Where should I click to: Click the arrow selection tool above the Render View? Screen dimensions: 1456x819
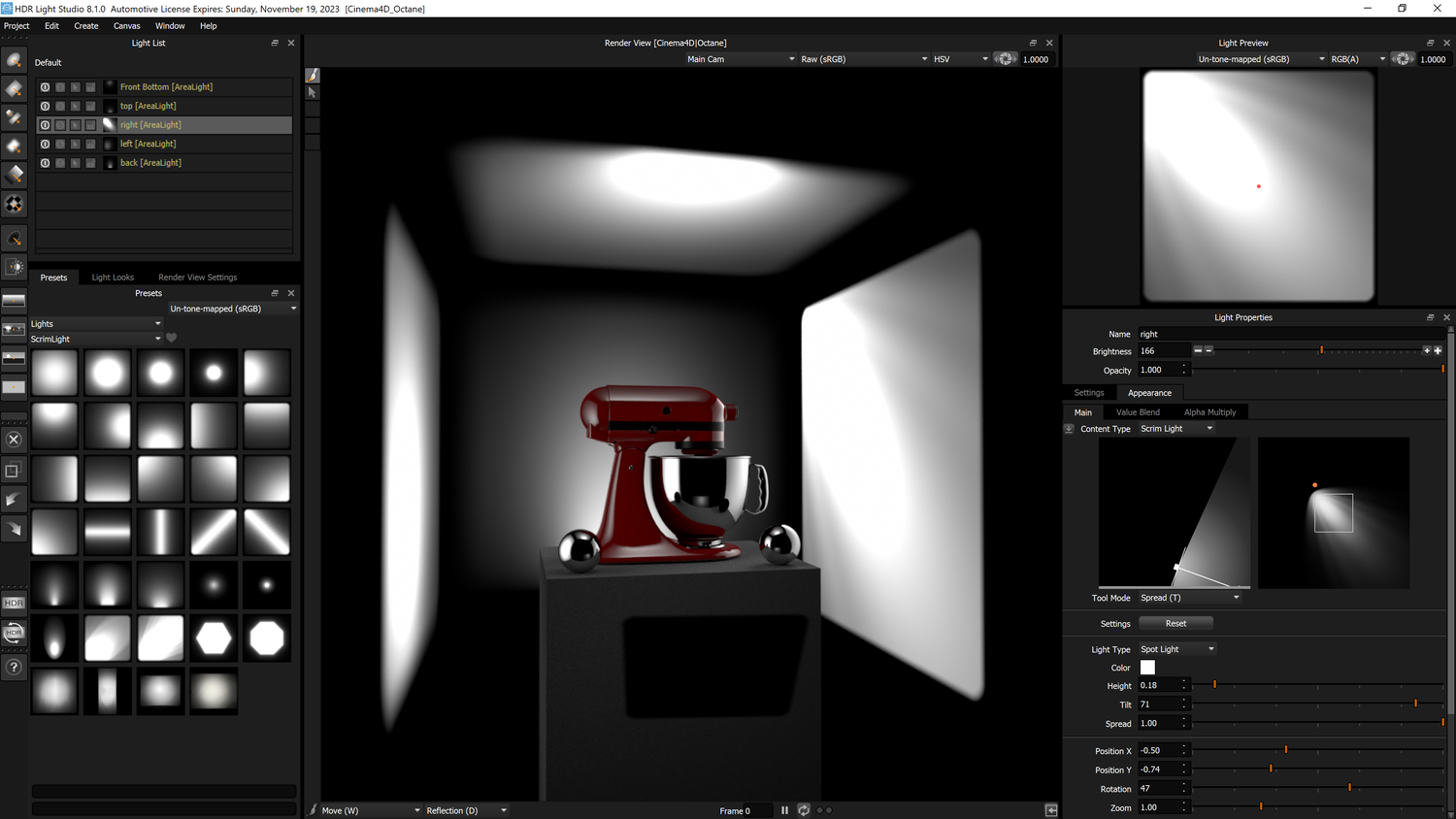coord(312,92)
